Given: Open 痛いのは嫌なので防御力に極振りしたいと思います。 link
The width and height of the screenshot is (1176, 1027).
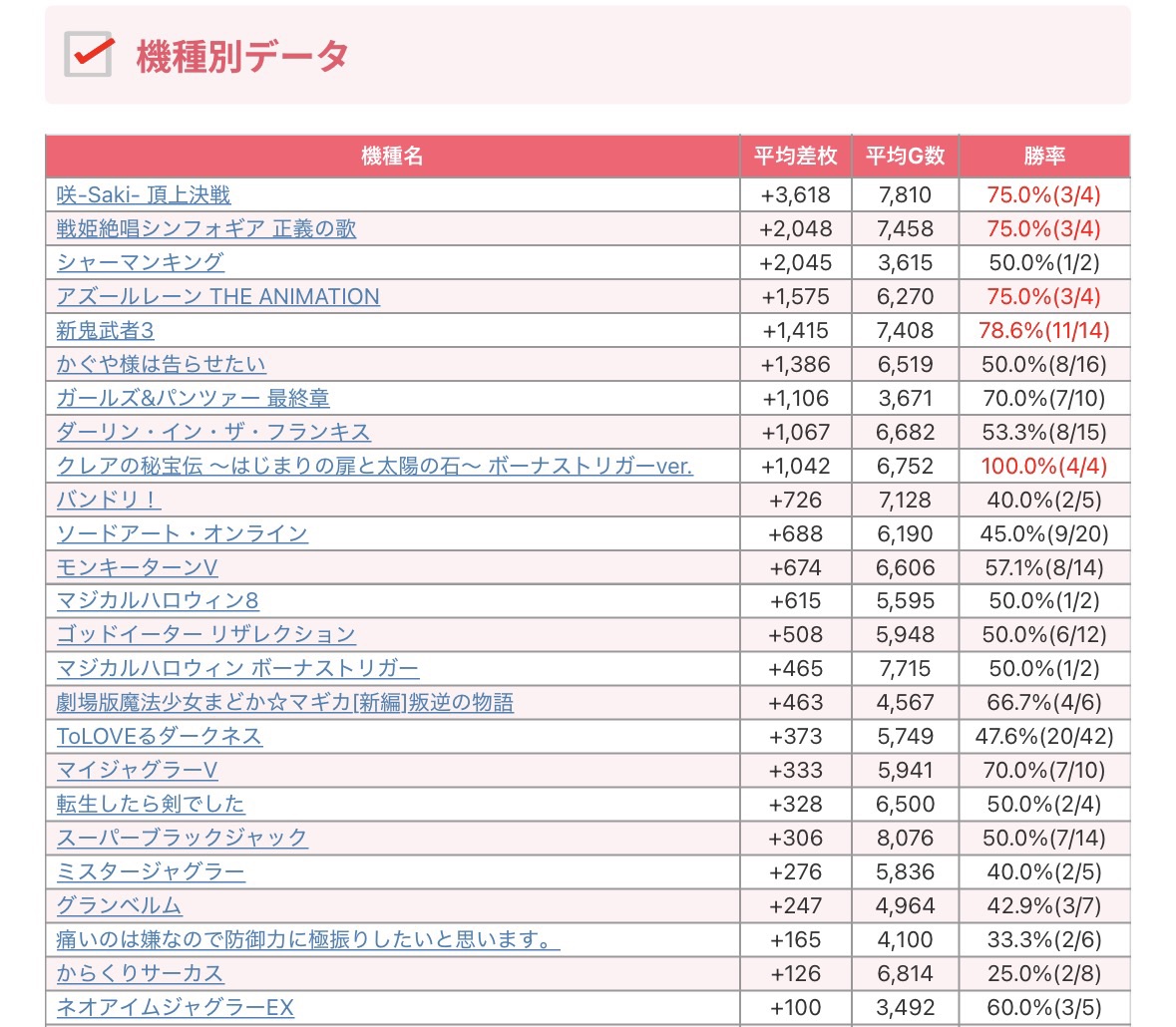Looking at the screenshot, I should pyautogui.click(x=308, y=940).
